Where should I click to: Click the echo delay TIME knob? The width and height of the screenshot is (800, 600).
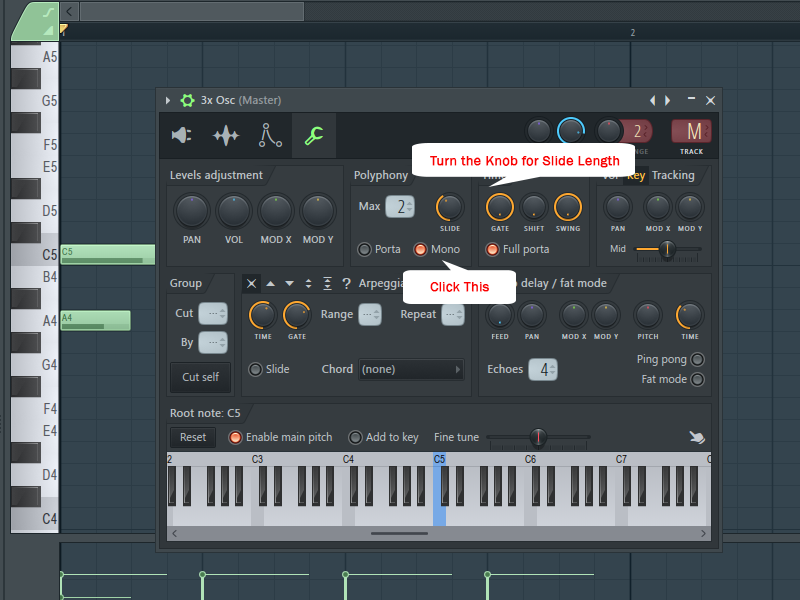tap(690, 315)
